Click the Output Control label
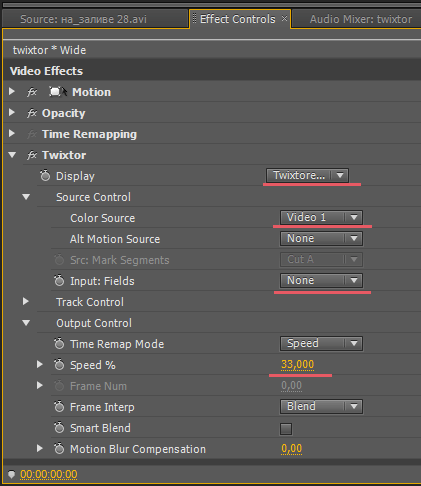421x486 pixels. (x=94, y=323)
